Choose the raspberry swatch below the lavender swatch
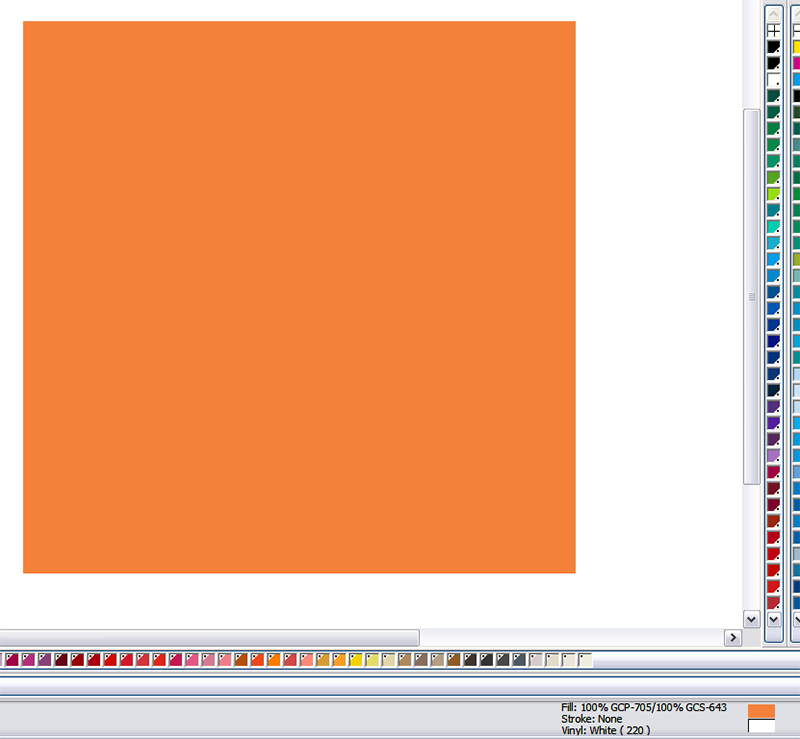The height and width of the screenshot is (739, 800). (773, 472)
